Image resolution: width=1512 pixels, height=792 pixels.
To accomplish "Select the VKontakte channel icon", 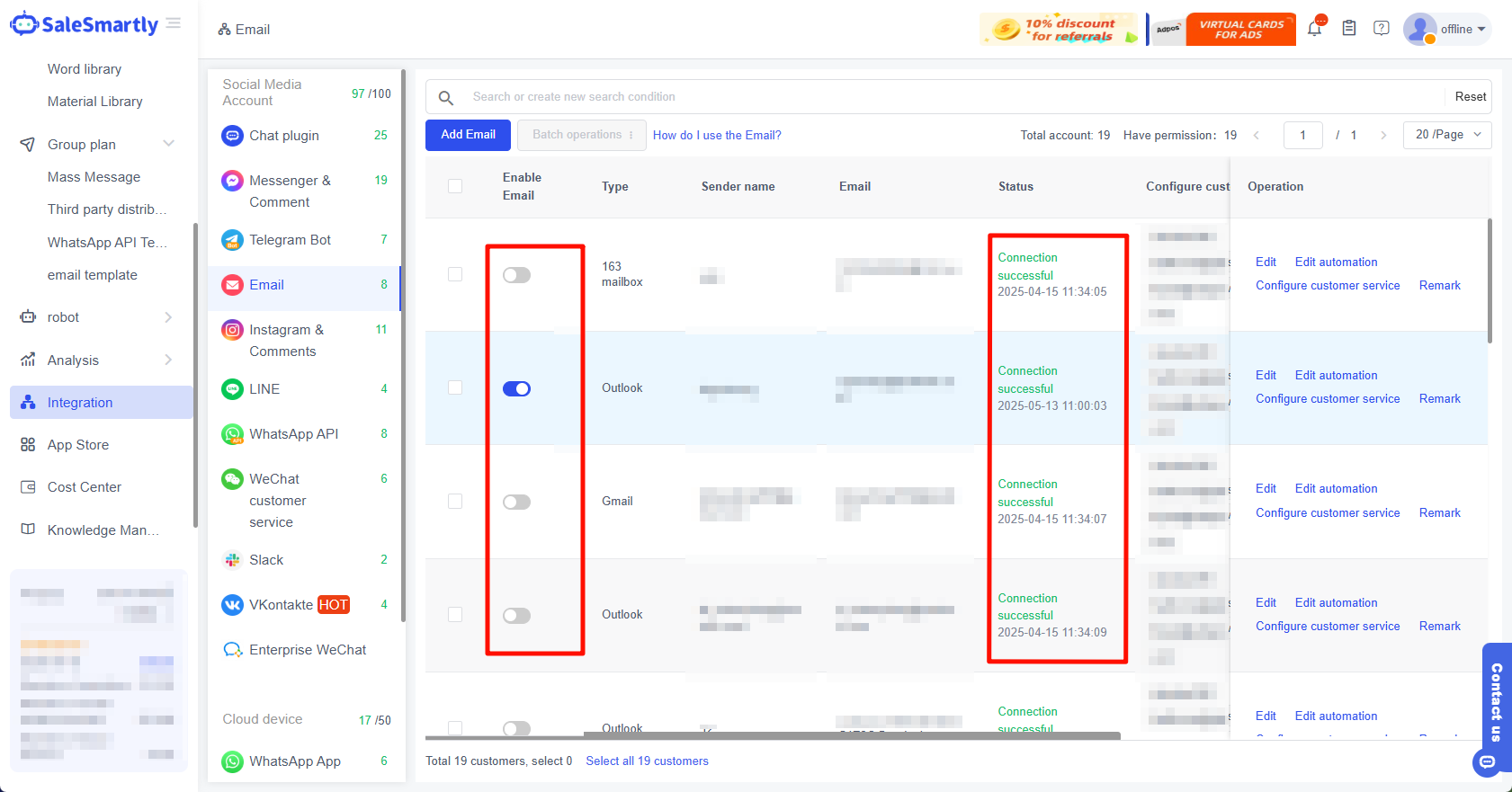I will pos(233,605).
